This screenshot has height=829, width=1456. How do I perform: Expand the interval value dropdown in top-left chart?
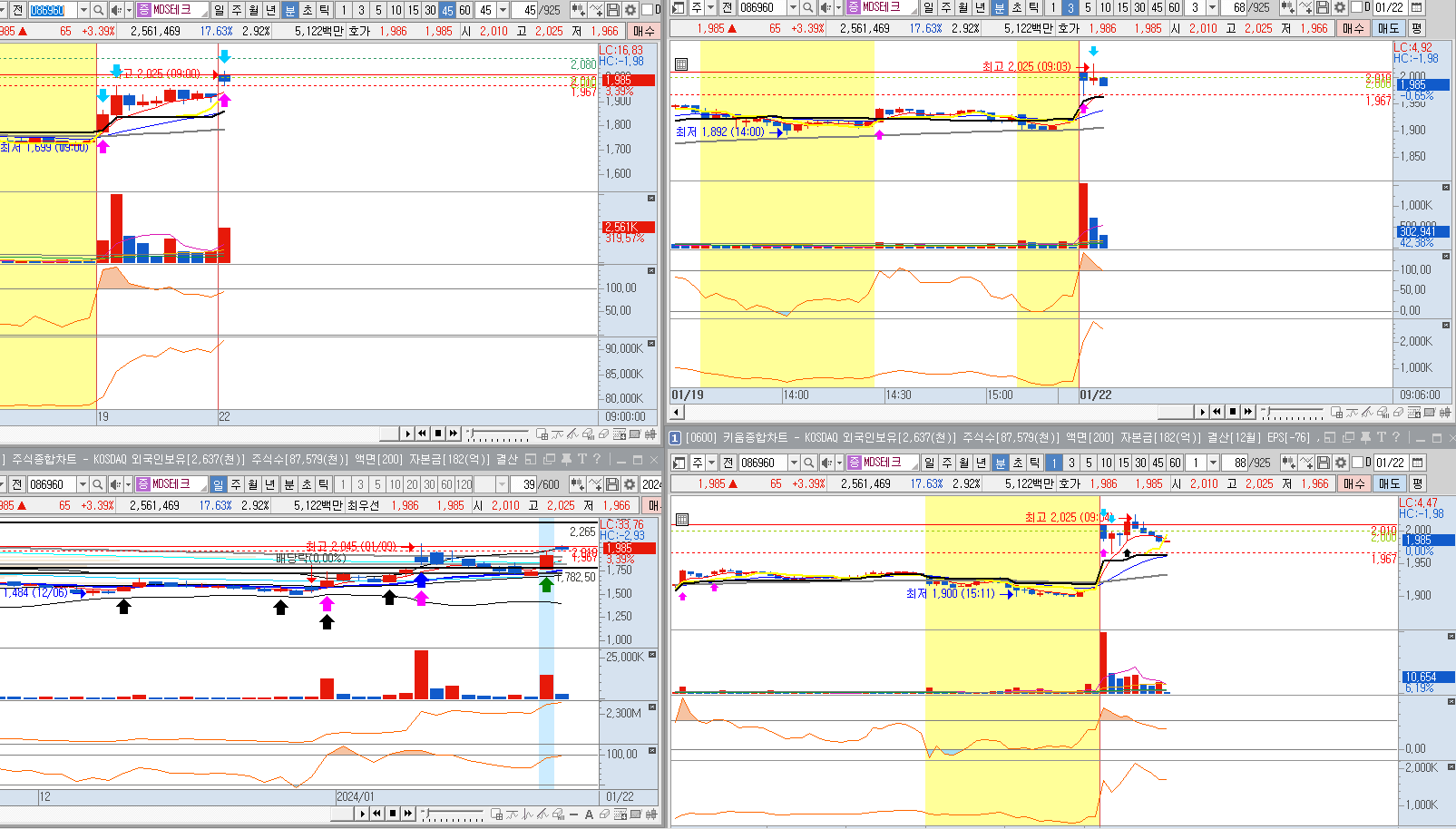click(x=503, y=10)
